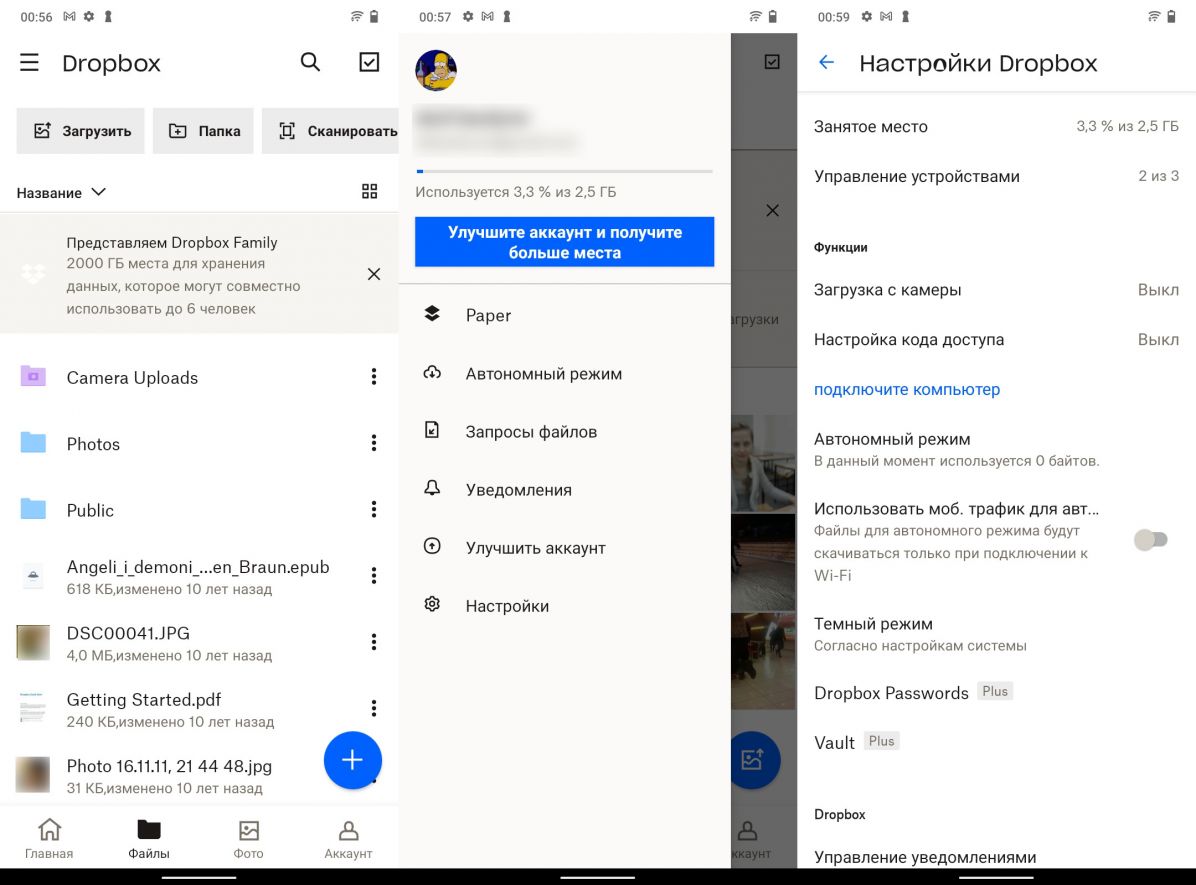
Task: Tap the подключите компьютер link
Action: pos(907,389)
